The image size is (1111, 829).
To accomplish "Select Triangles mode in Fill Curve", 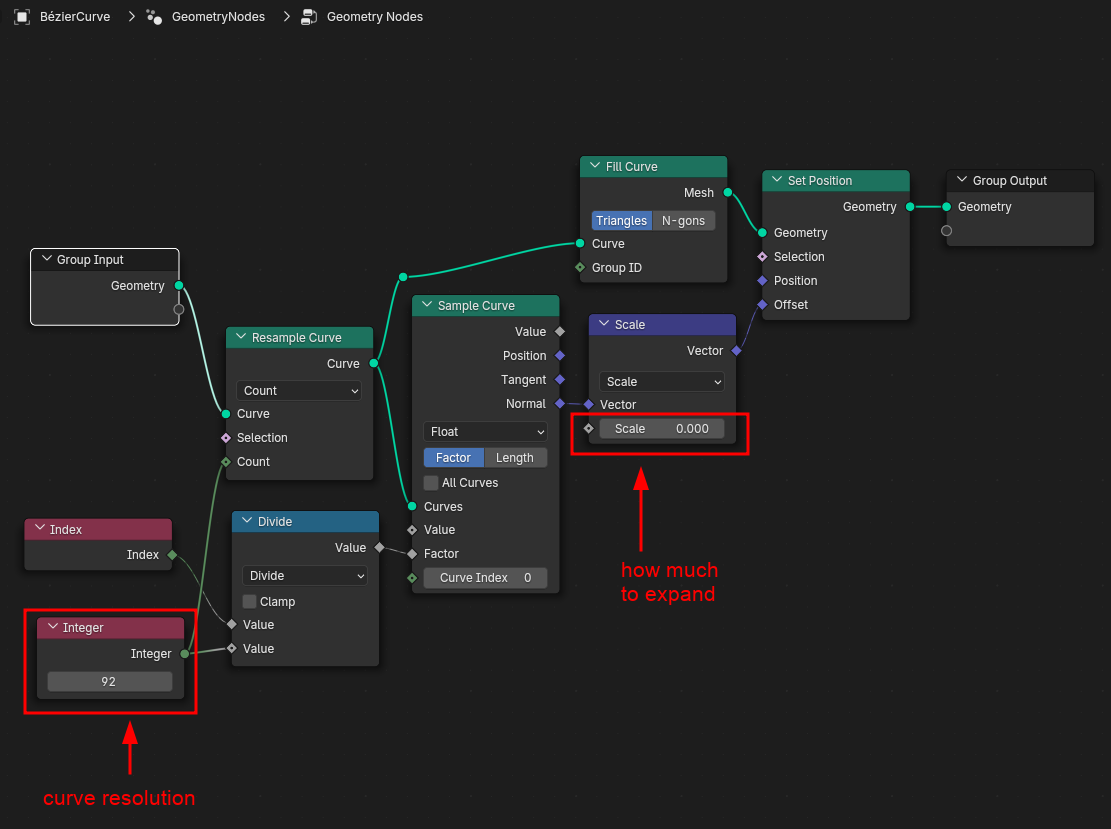I will pyautogui.click(x=621, y=221).
